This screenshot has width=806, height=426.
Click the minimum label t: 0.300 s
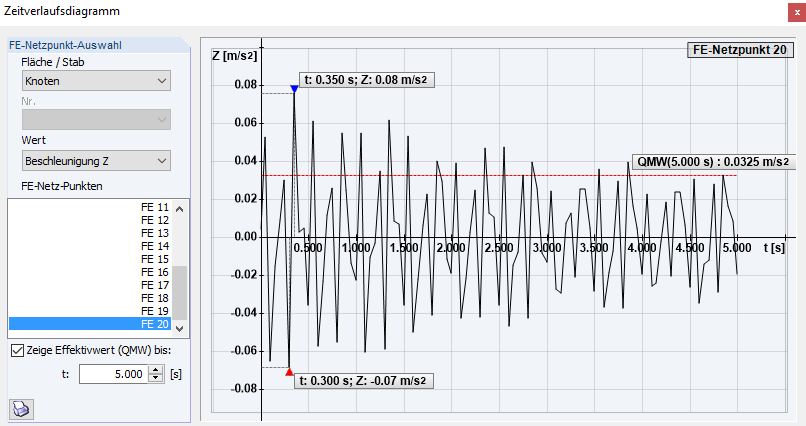point(363,381)
